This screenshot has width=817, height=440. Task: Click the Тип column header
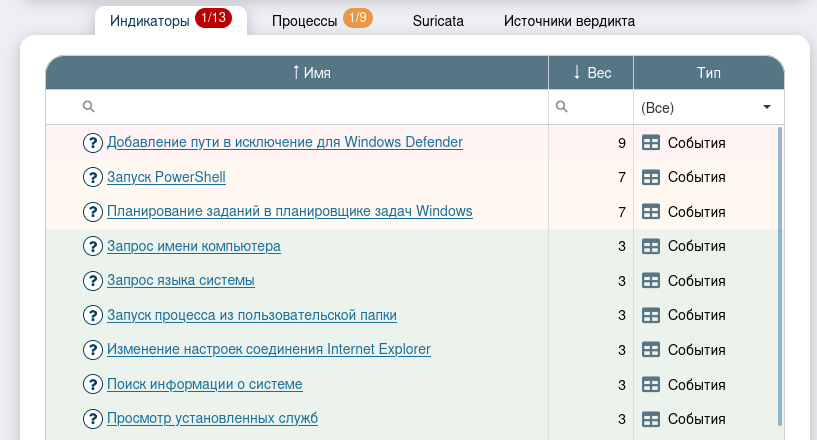709,73
